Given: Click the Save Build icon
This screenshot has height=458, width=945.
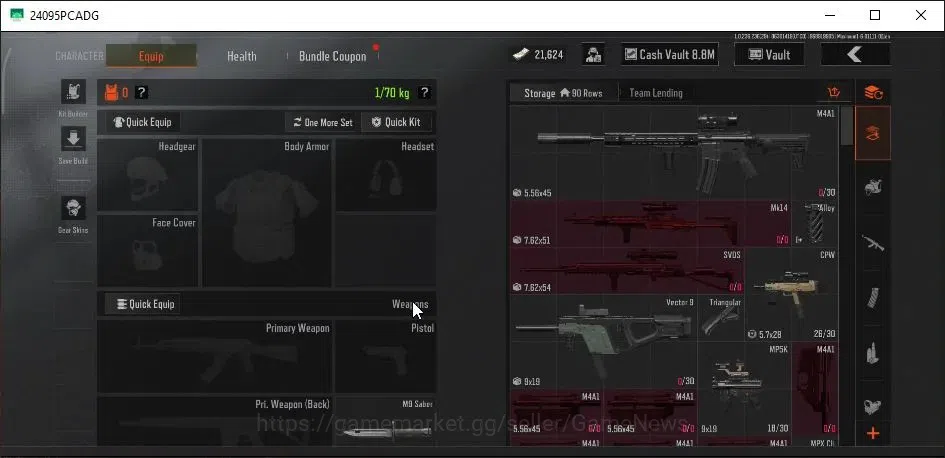Looking at the screenshot, I should click(x=73, y=139).
